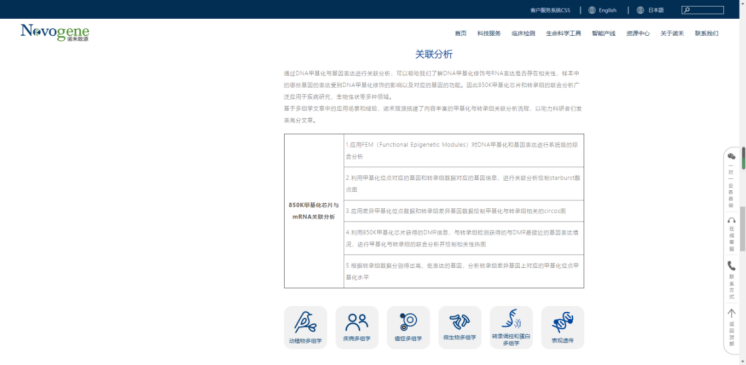Open online customer service headset icon
Screen dimensions: 746x365
731,220
